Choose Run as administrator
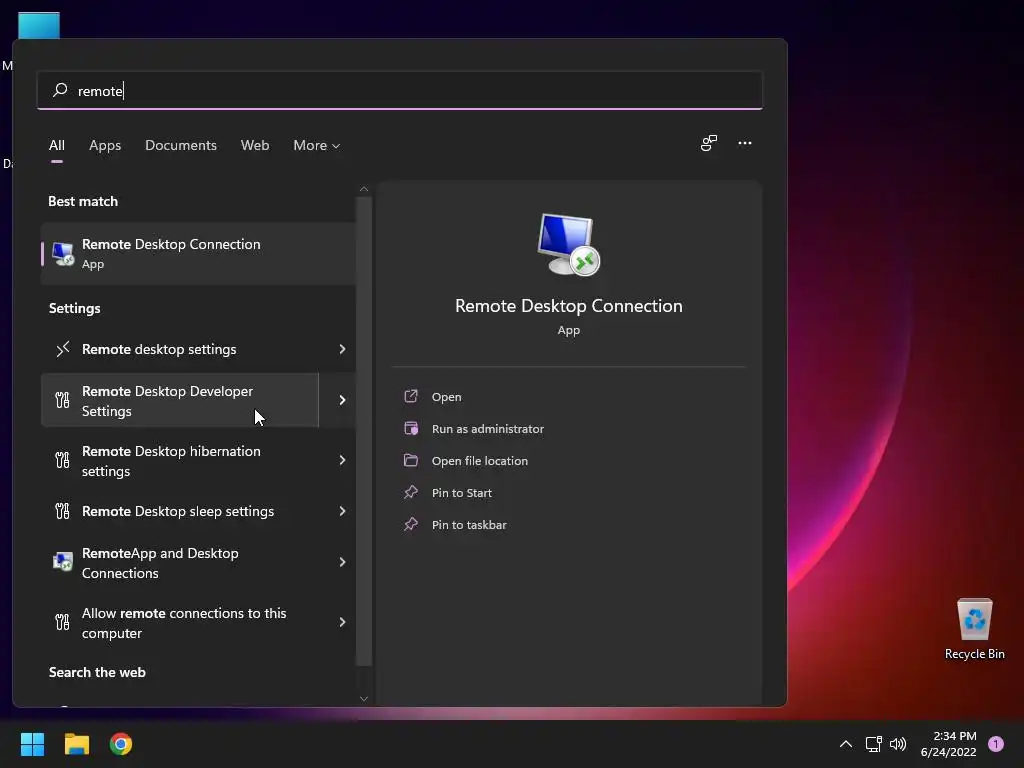1024x768 pixels. click(488, 429)
